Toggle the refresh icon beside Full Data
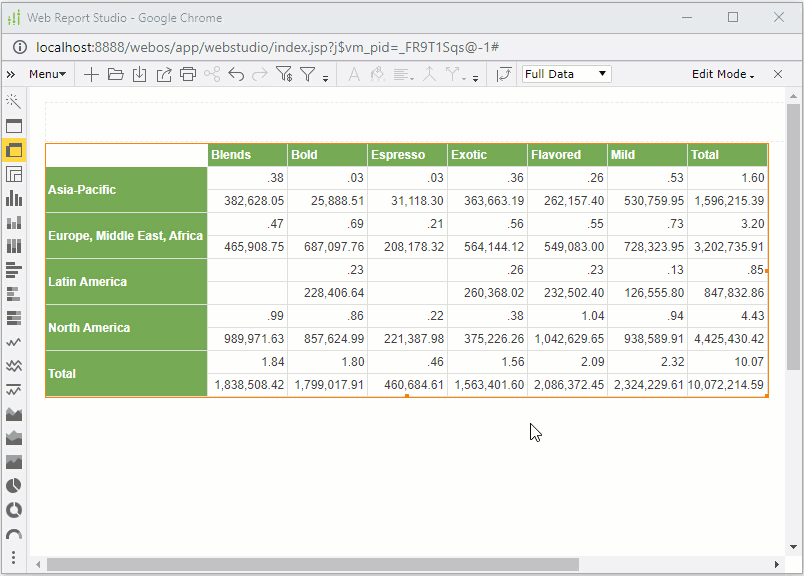 (503, 74)
